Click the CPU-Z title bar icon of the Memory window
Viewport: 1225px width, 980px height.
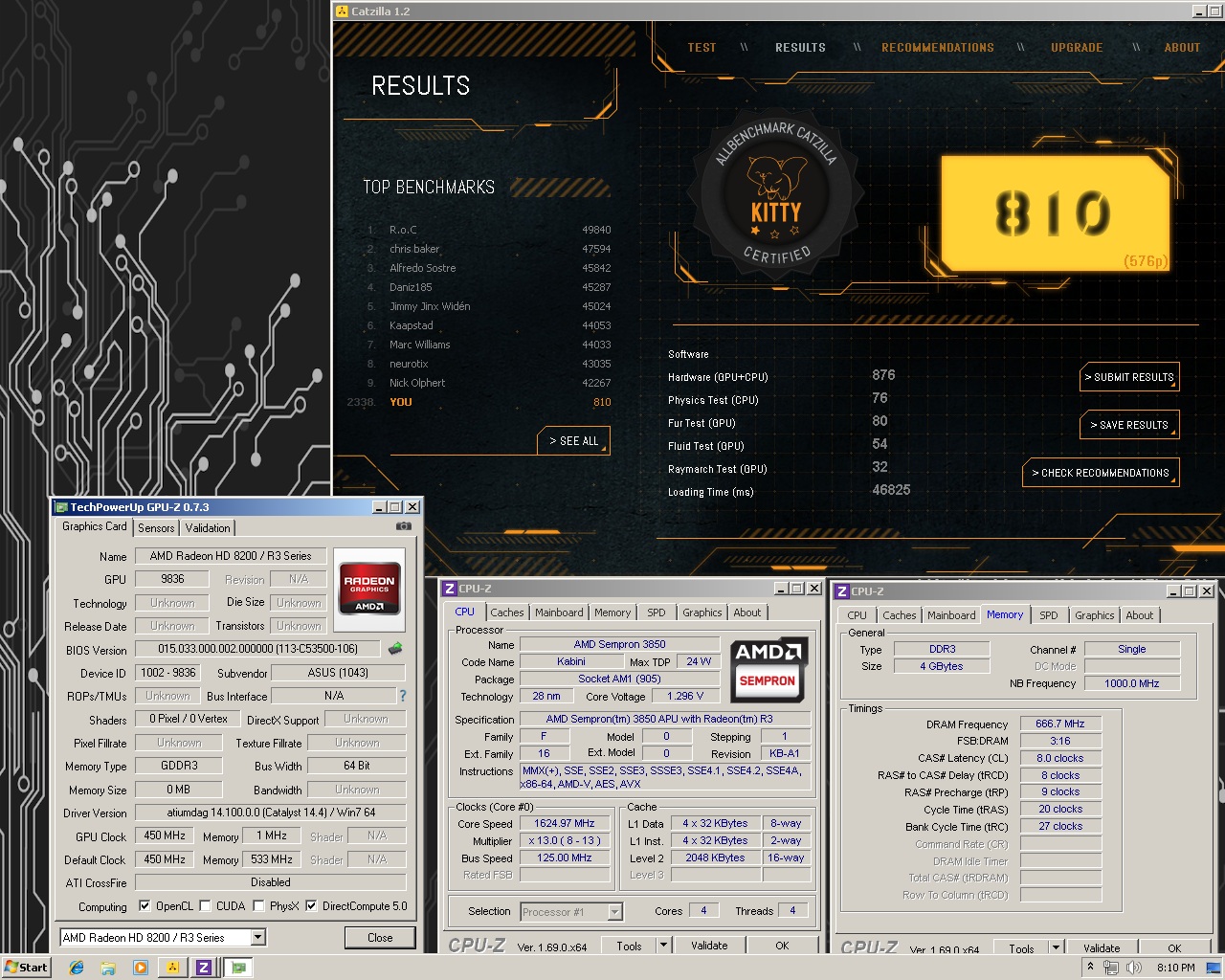[842, 591]
